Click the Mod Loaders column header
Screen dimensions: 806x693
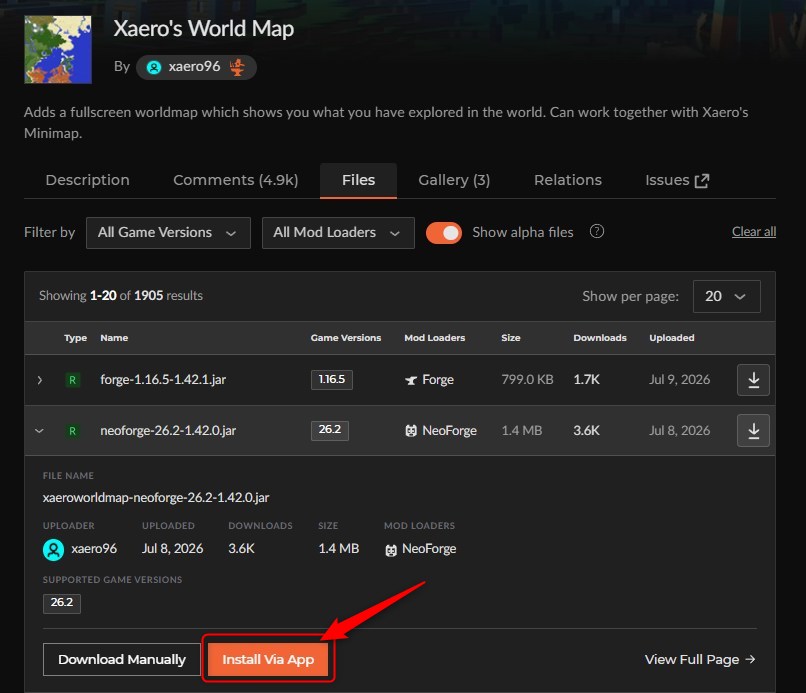(434, 338)
